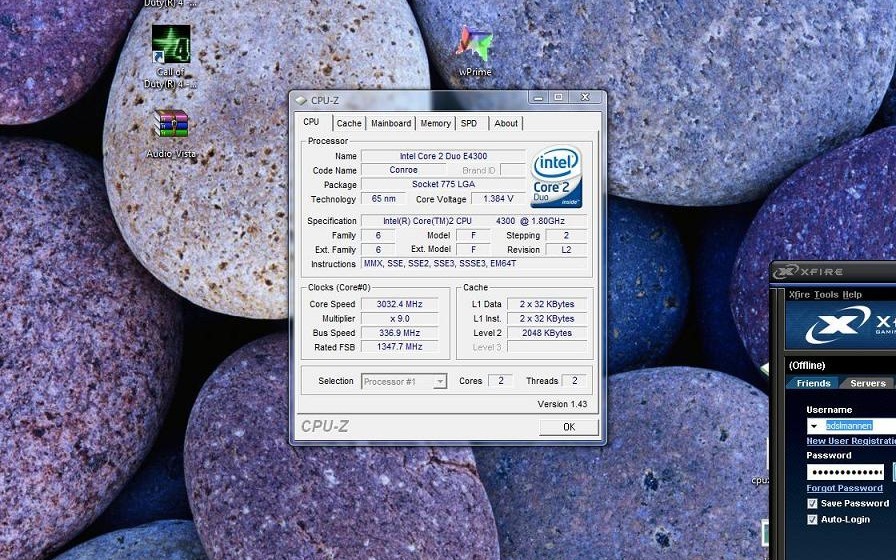This screenshot has width=896, height=560.
Task: Select the Servers tab in Xfire
Action: pyautogui.click(x=867, y=383)
